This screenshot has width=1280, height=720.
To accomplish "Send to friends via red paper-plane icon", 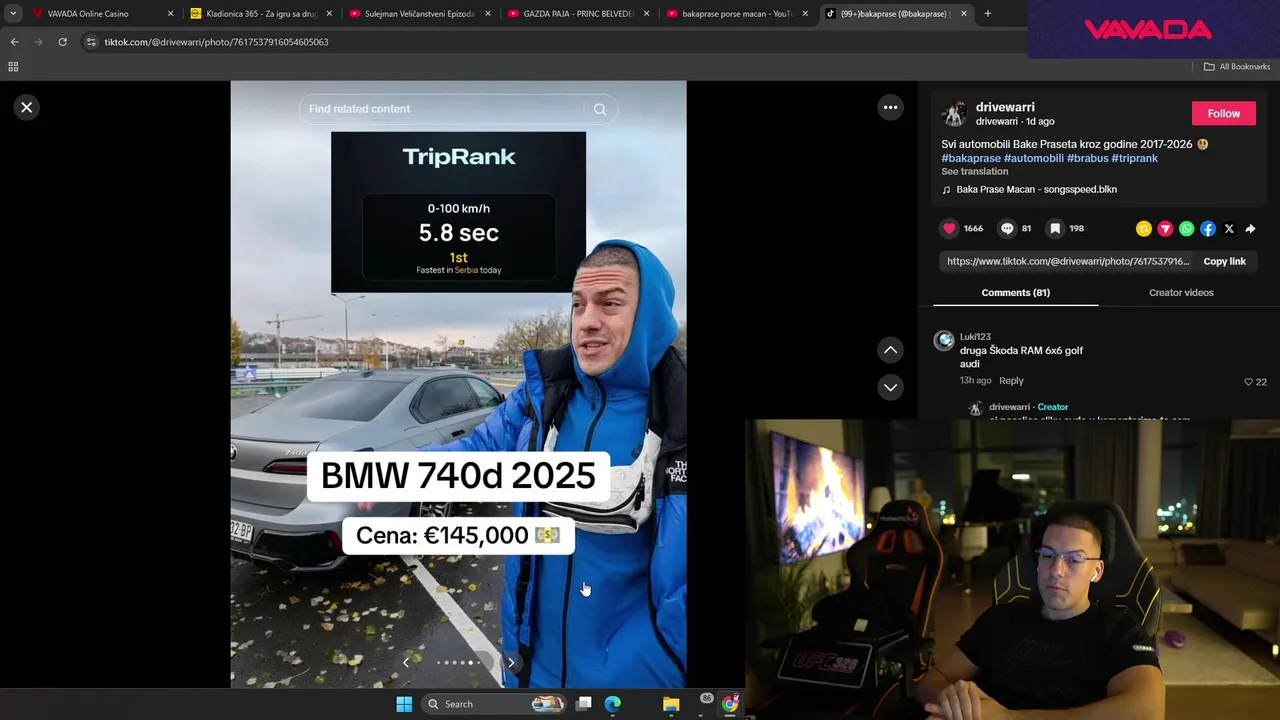I will point(1165,229).
